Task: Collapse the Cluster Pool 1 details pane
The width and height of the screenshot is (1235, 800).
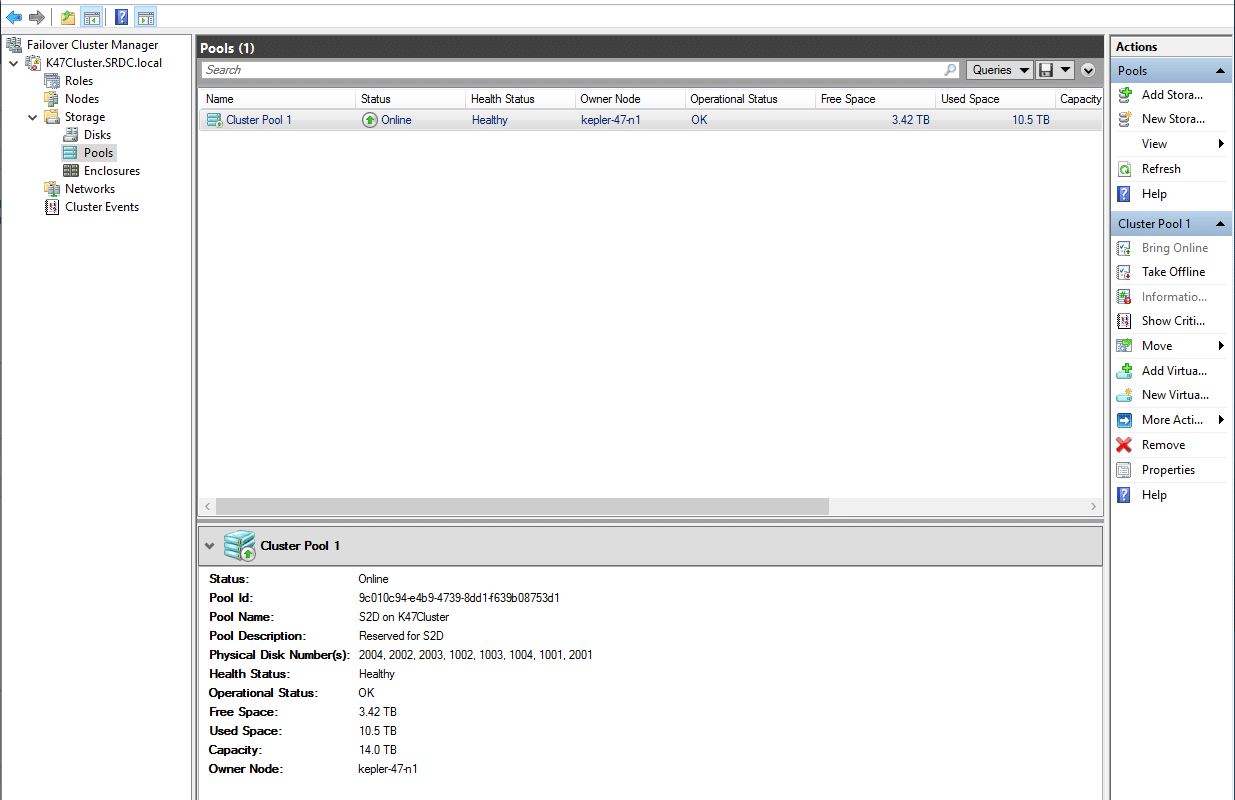Action: coord(209,546)
